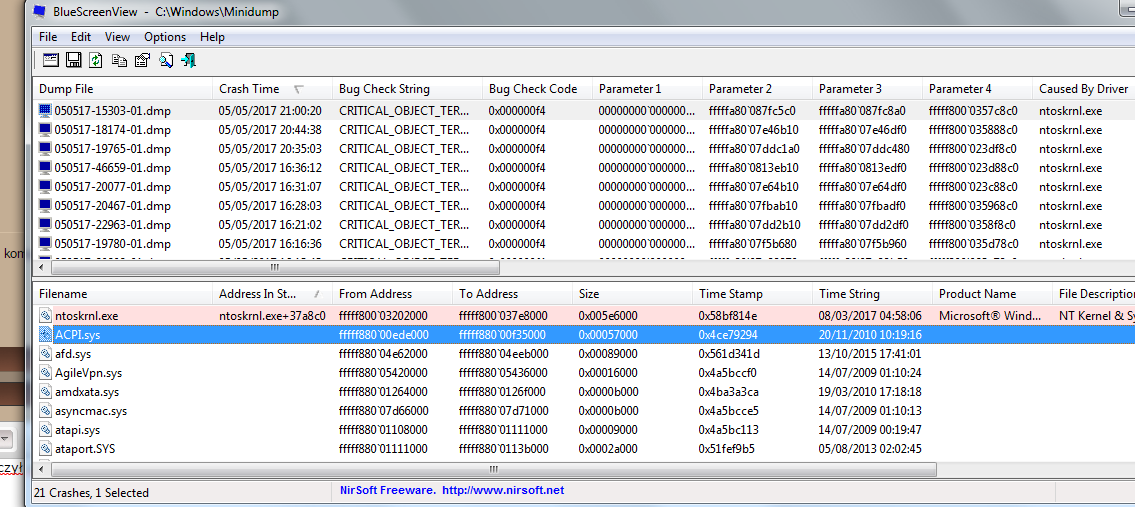Sort list by Bug Check Code header
The width and height of the screenshot is (1135, 520).
(x=533, y=89)
